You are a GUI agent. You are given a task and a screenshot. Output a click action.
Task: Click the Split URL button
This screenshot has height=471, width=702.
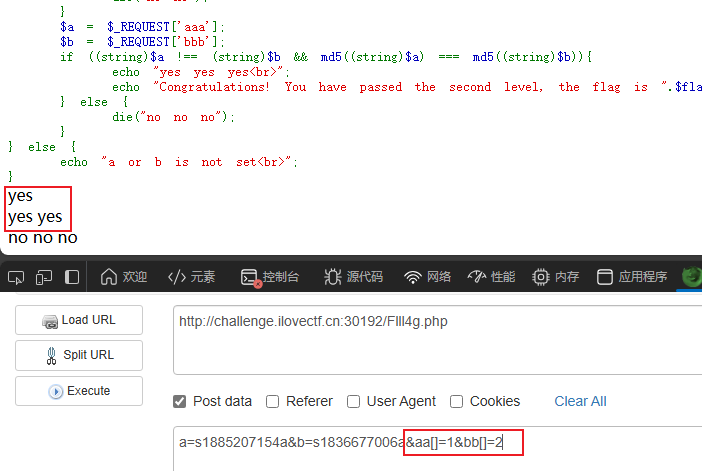(79, 355)
